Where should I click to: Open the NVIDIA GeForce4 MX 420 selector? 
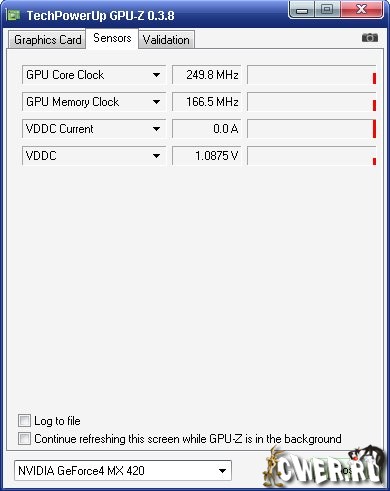coord(123,471)
